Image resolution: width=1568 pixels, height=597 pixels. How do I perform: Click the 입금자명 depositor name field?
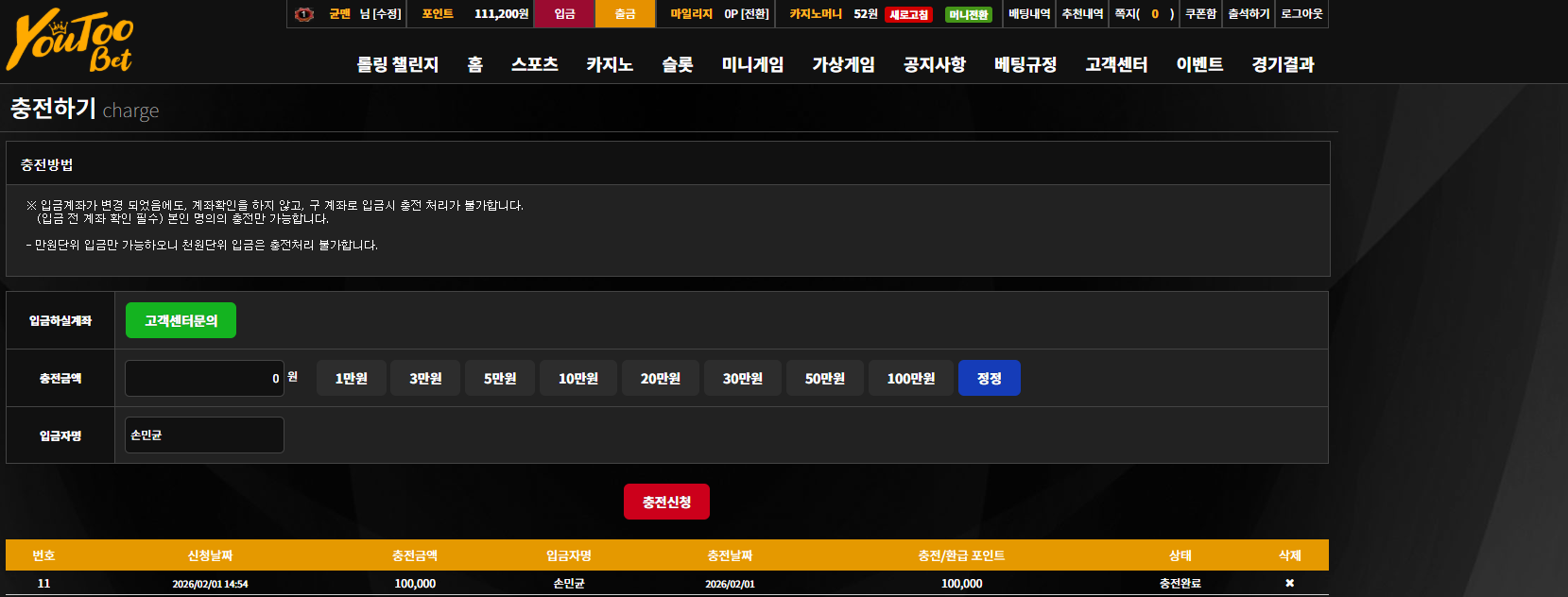click(x=204, y=435)
